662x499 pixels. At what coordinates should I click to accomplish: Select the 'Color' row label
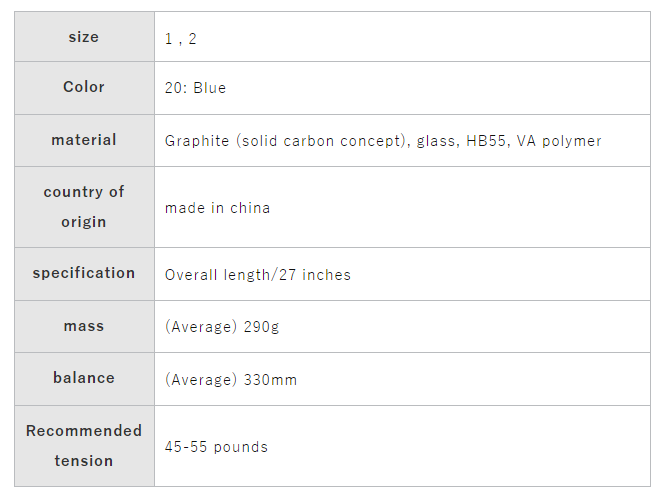pos(84,87)
